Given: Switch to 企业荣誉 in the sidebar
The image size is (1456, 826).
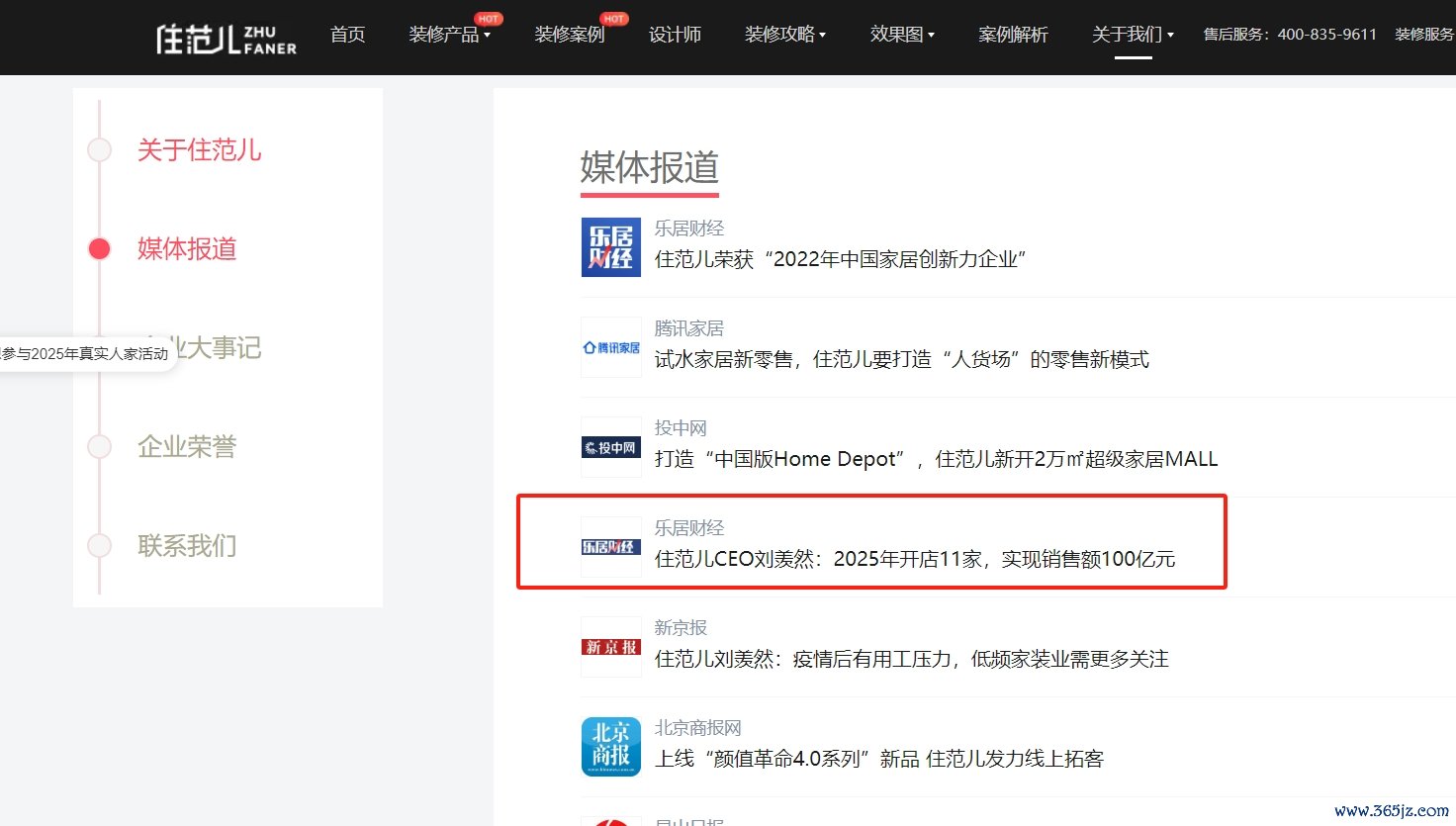Looking at the screenshot, I should pyautogui.click(x=187, y=447).
